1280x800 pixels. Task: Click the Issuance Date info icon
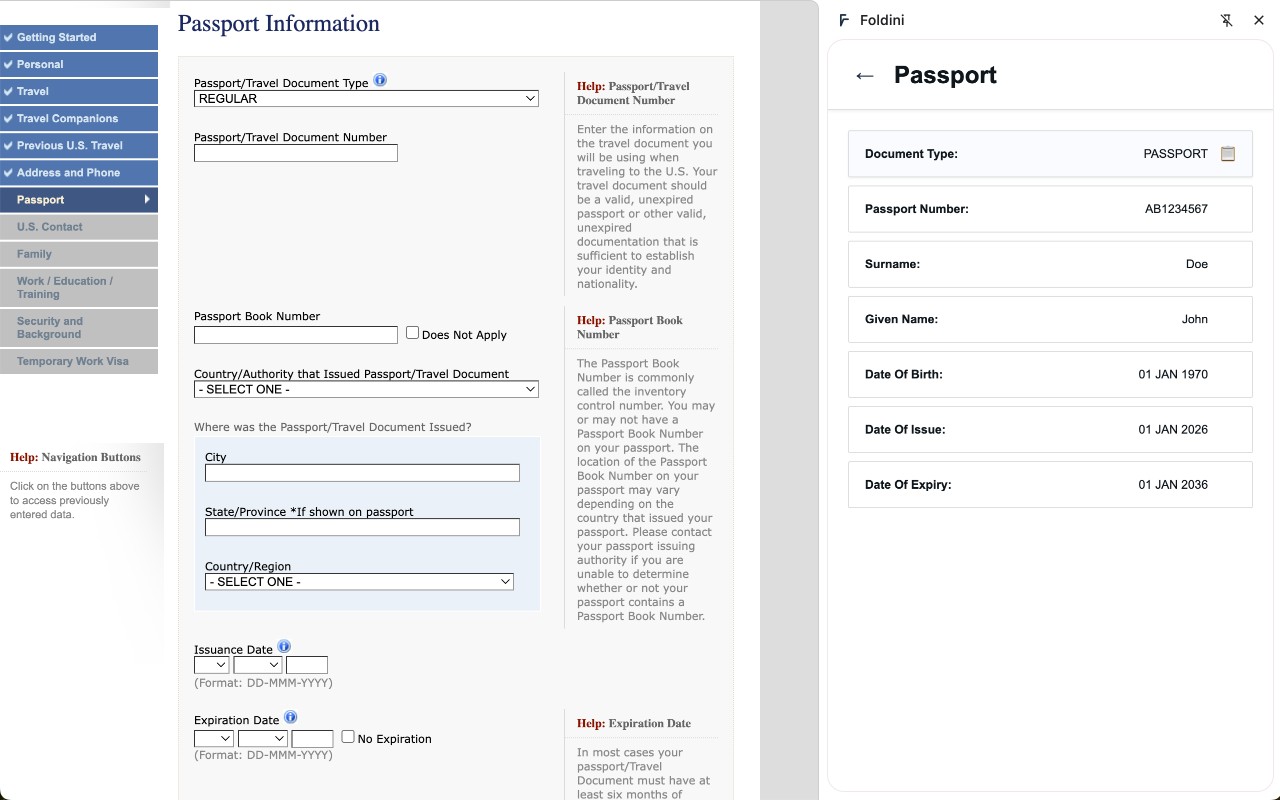[x=285, y=646]
